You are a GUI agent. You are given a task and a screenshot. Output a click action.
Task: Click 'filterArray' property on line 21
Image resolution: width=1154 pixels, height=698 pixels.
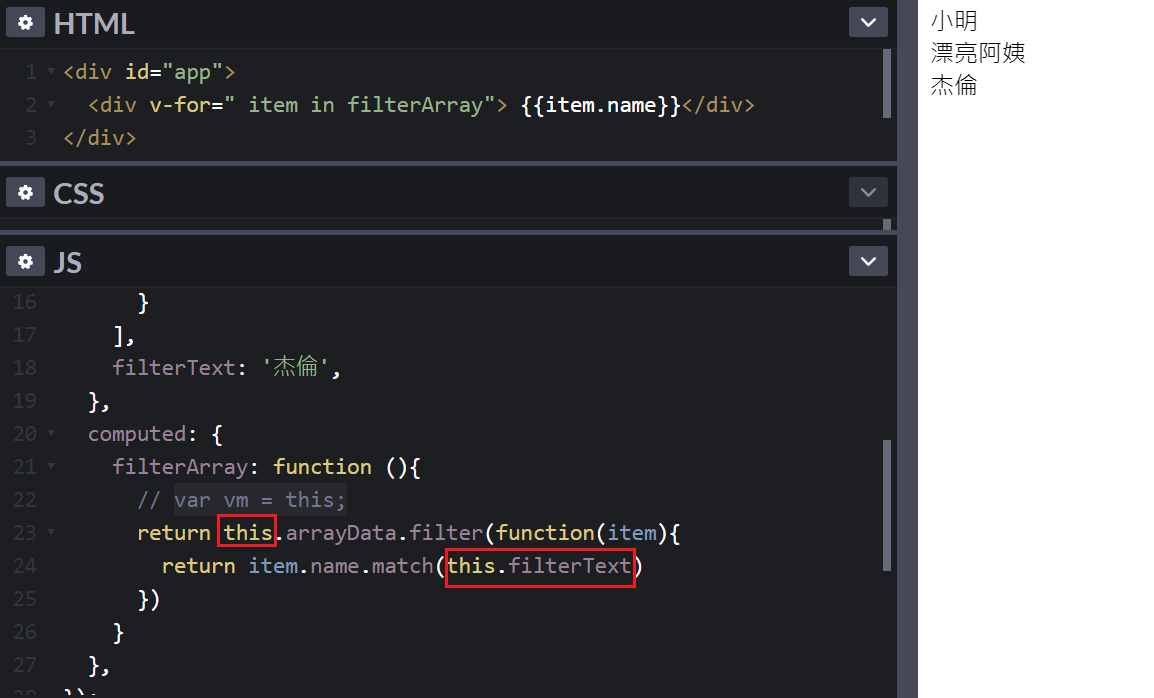pos(180,467)
